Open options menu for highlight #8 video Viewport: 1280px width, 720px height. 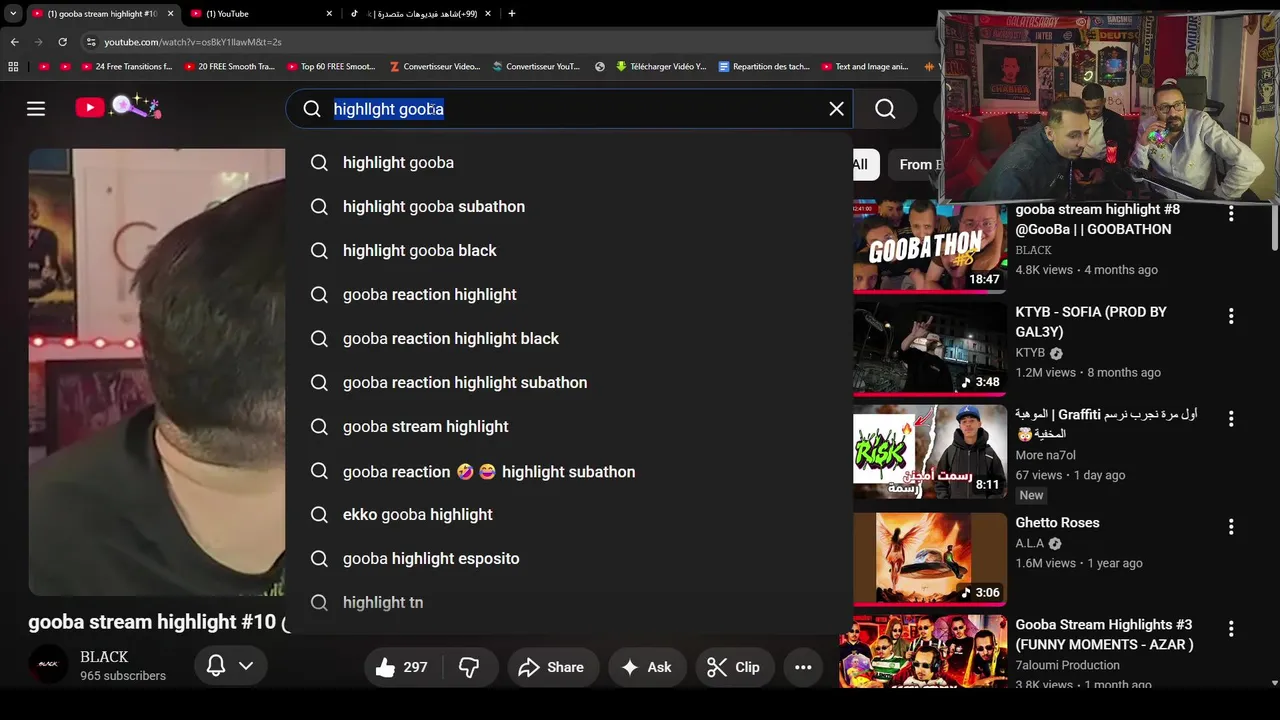click(1231, 213)
